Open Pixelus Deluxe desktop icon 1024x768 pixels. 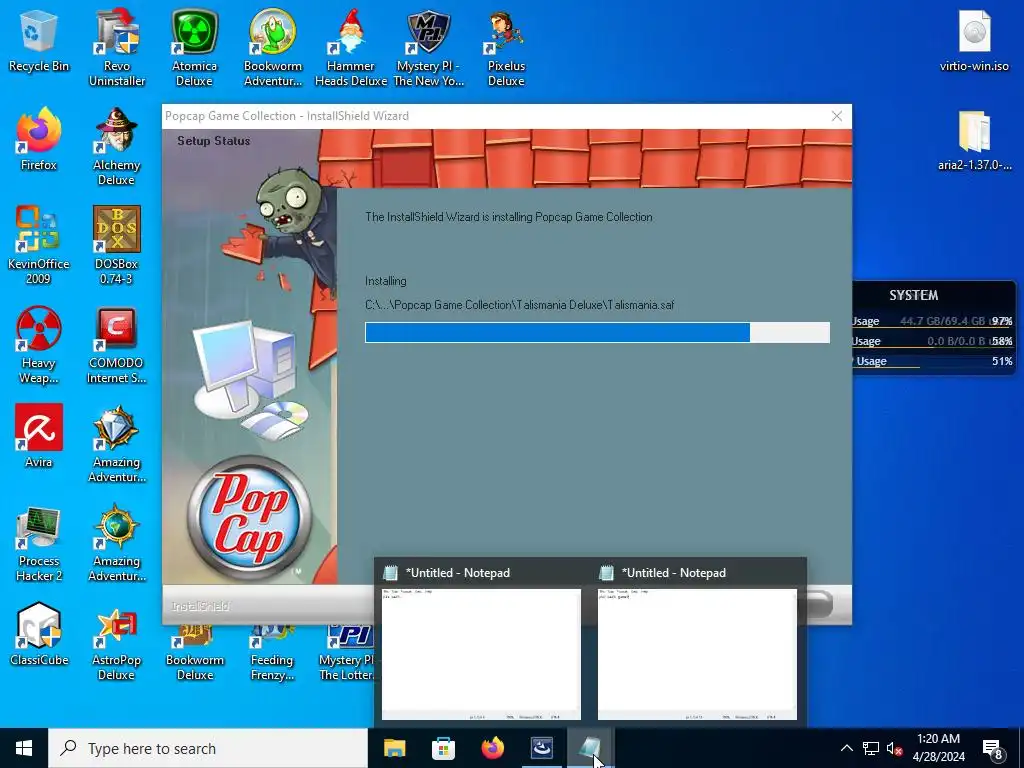click(506, 47)
